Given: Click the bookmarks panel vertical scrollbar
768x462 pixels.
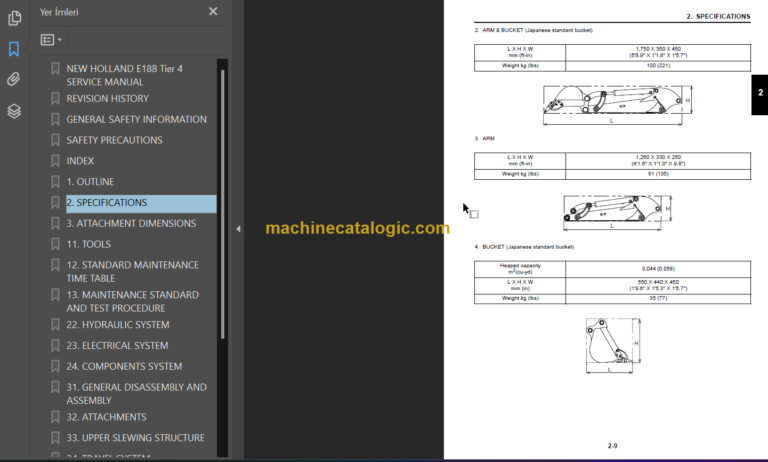Looking at the screenshot, I should (223, 203).
